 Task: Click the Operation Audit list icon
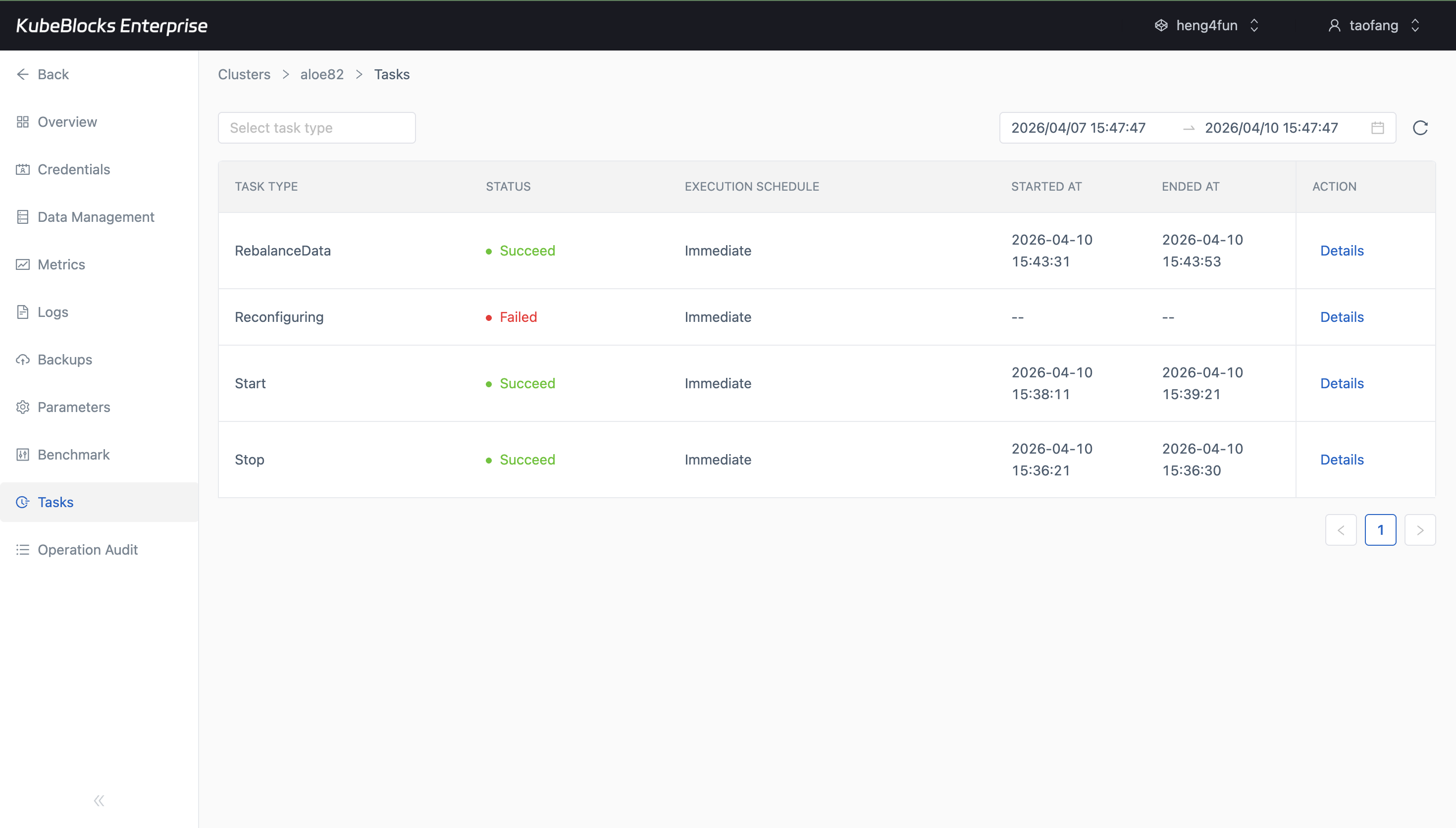(x=23, y=549)
